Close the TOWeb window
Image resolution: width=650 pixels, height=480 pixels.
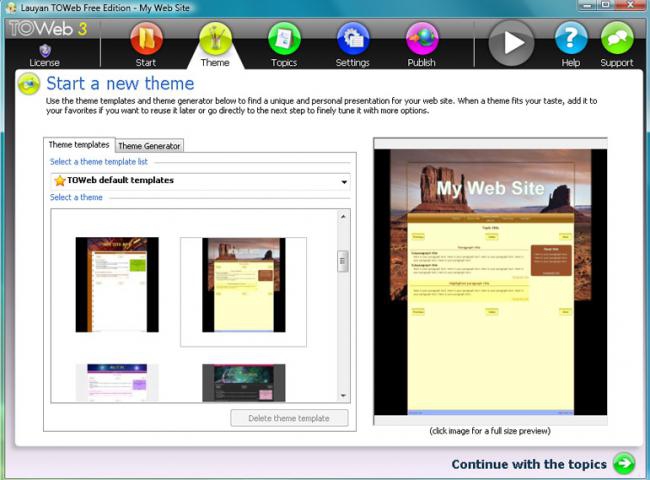click(x=631, y=5)
